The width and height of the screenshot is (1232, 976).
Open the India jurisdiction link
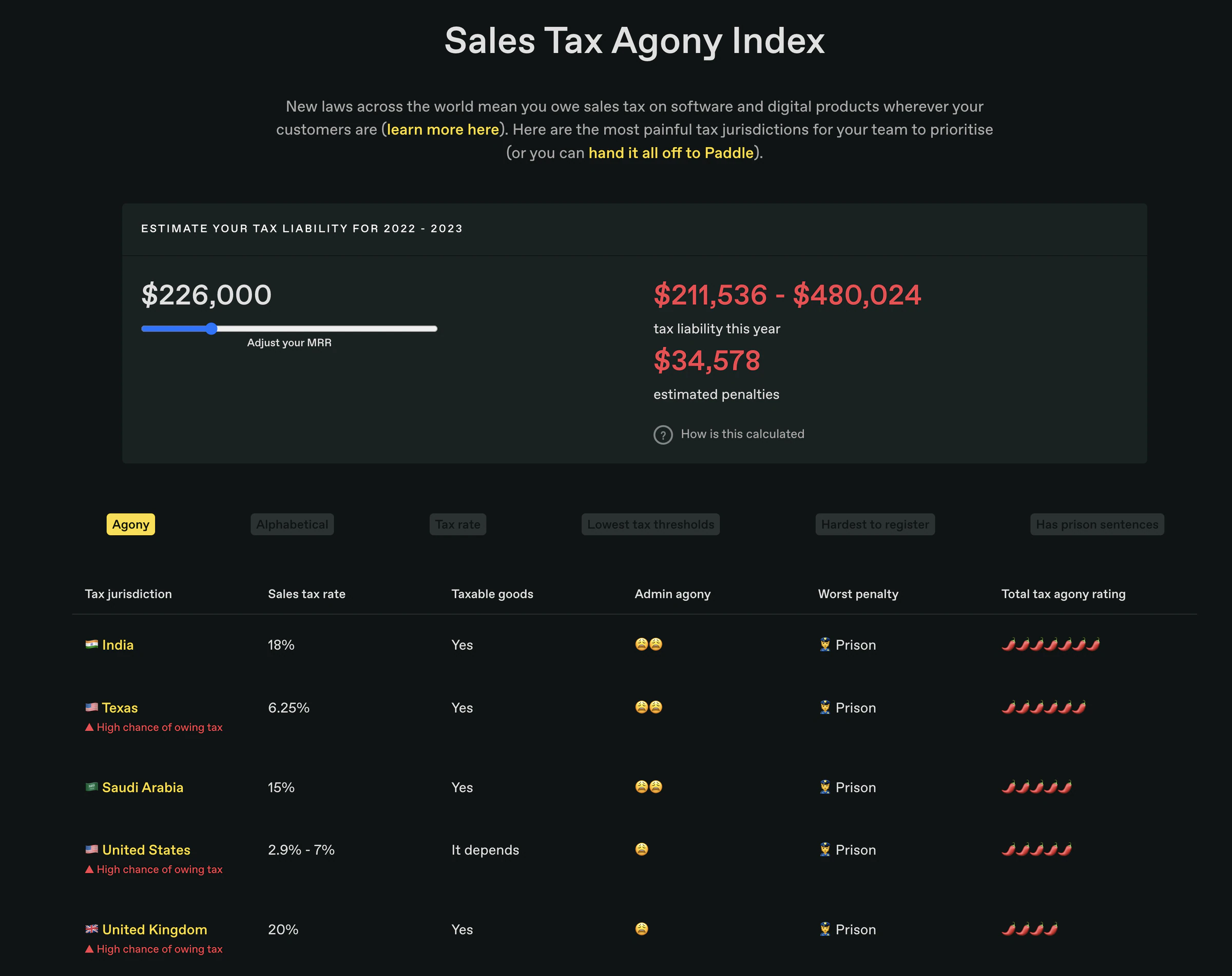pos(118,645)
